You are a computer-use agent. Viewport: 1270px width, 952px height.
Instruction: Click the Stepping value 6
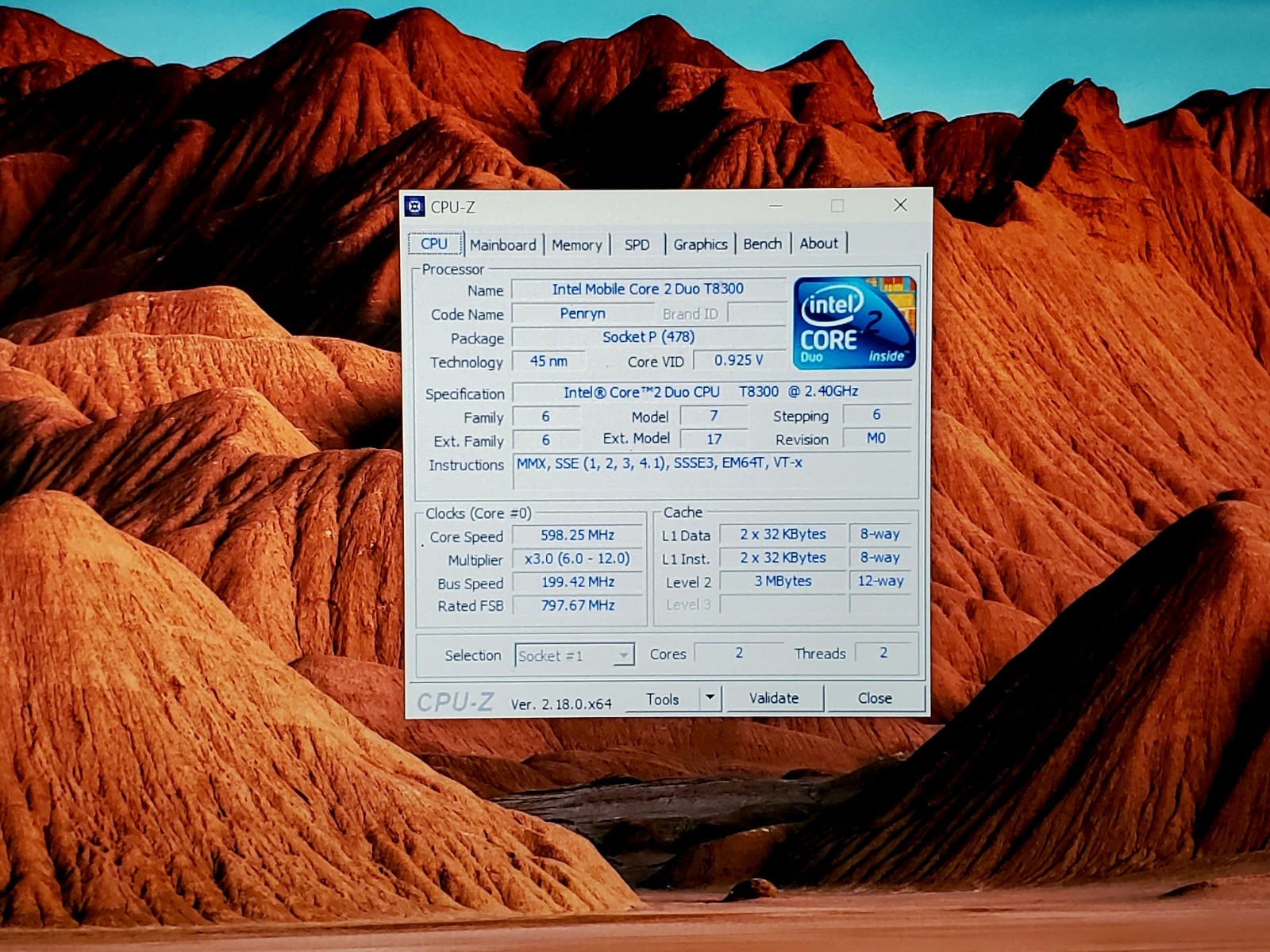tap(876, 415)
